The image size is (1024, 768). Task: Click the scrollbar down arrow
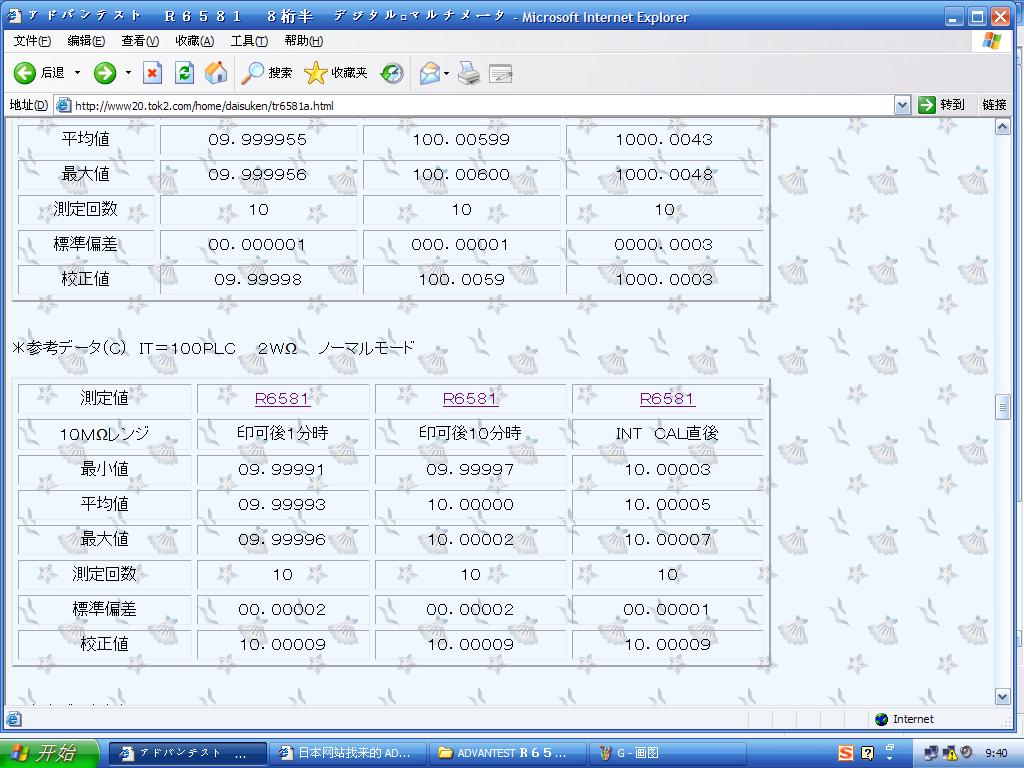point(1003,697)
